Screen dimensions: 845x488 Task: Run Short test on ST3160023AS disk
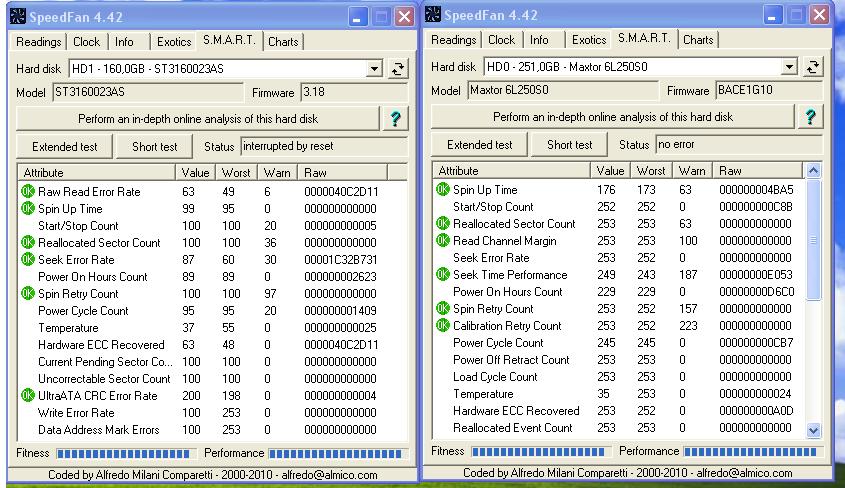click(155, 147)
